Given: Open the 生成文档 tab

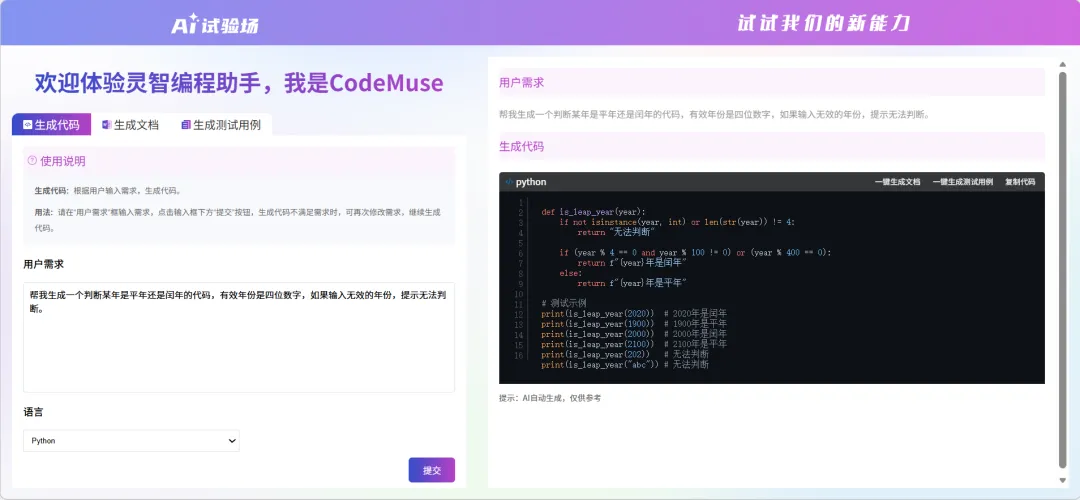Looking at the screenshot, I should [x=131, y=125].
